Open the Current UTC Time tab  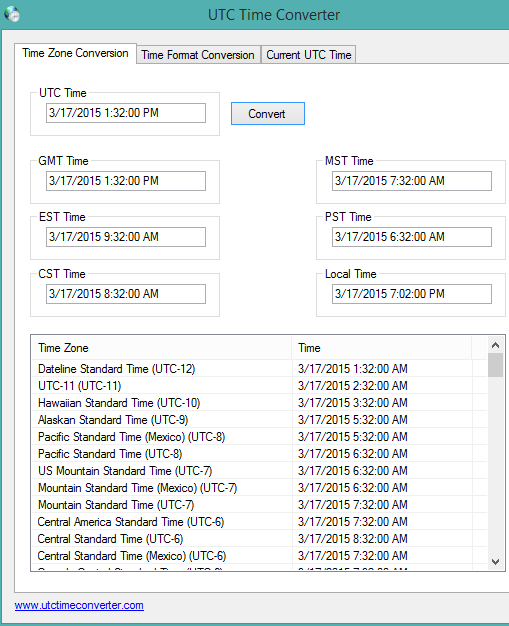point(309,55)
